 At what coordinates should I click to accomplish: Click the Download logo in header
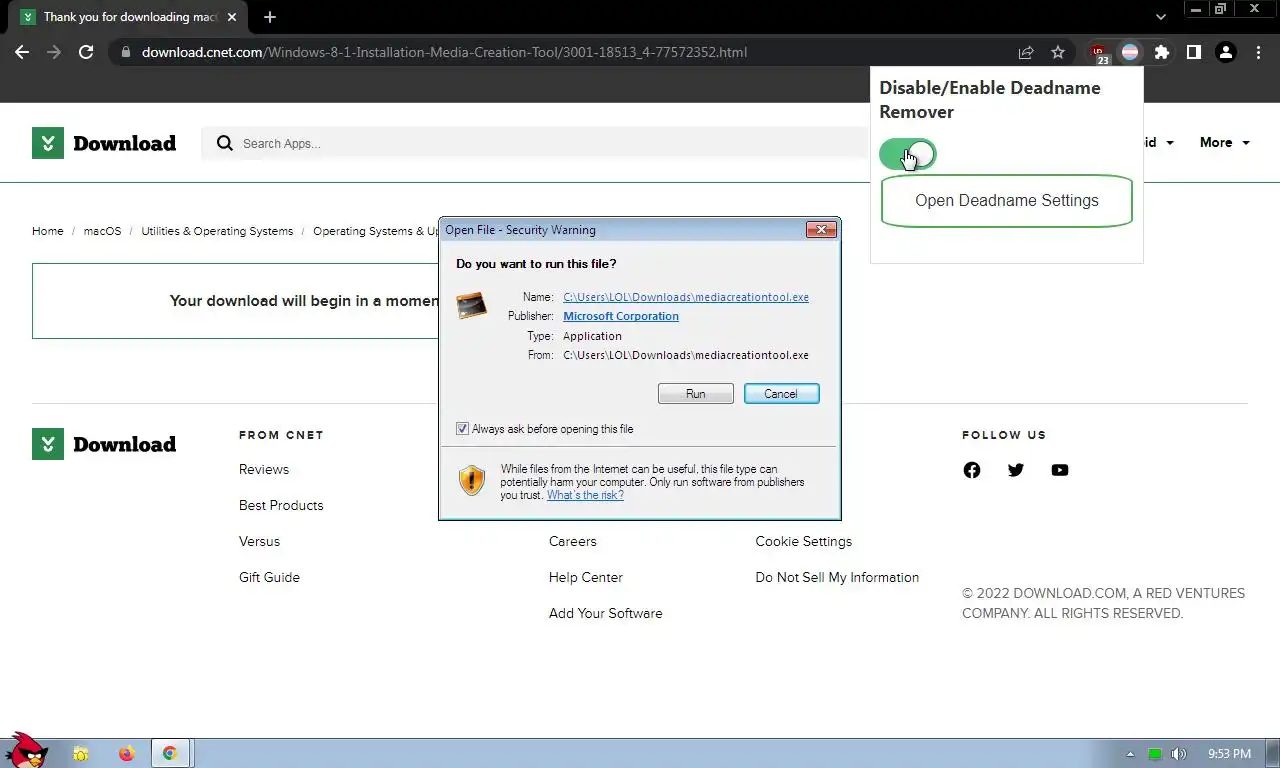pyautogui.click(x=104, y=143)
